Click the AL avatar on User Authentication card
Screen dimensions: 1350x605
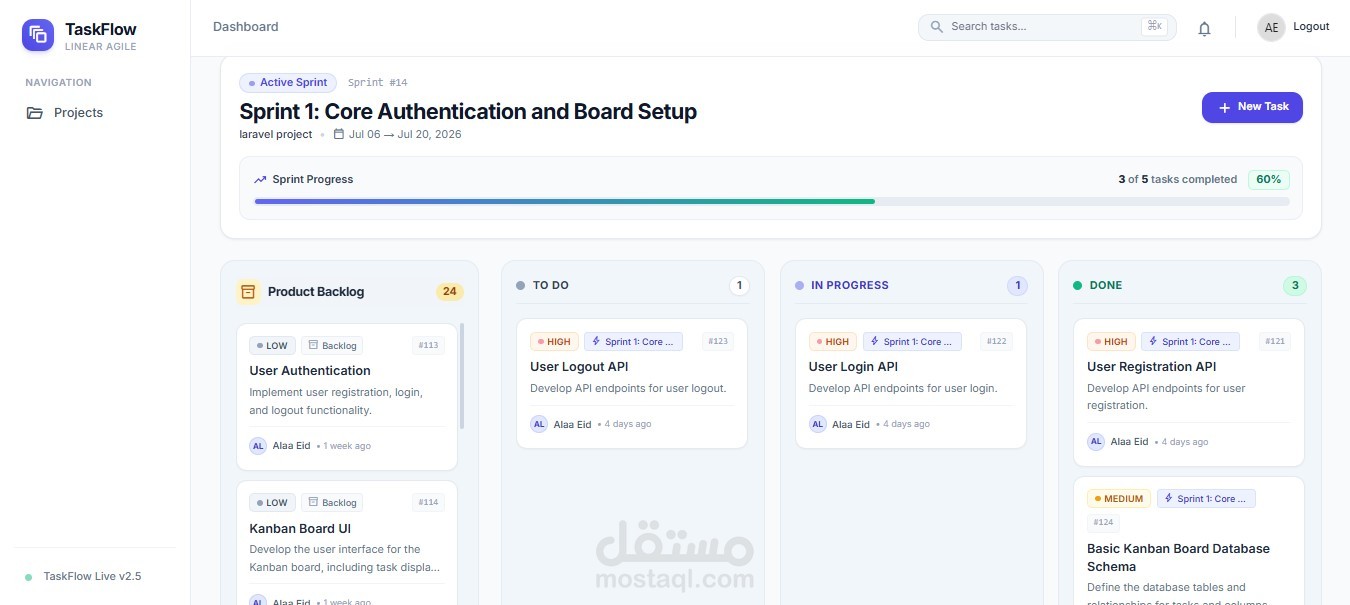point(258,446)
